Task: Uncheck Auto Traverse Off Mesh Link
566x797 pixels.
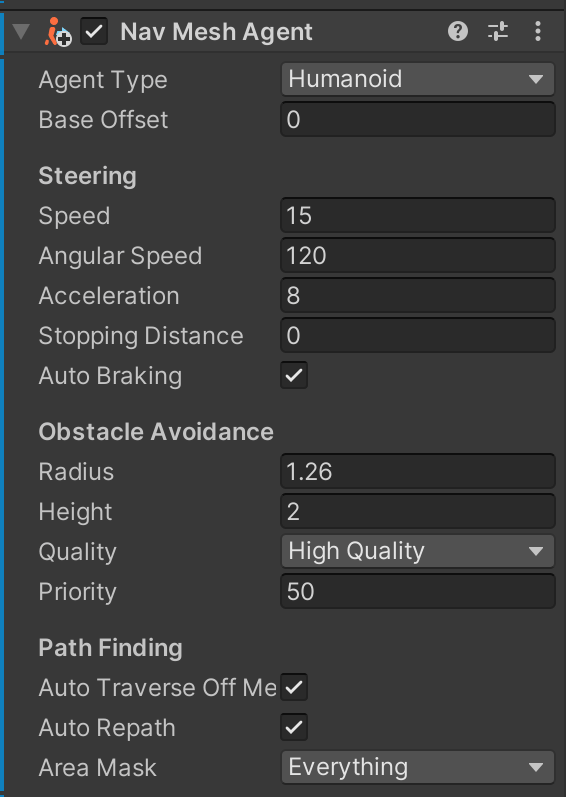Action: click(294, 687)
